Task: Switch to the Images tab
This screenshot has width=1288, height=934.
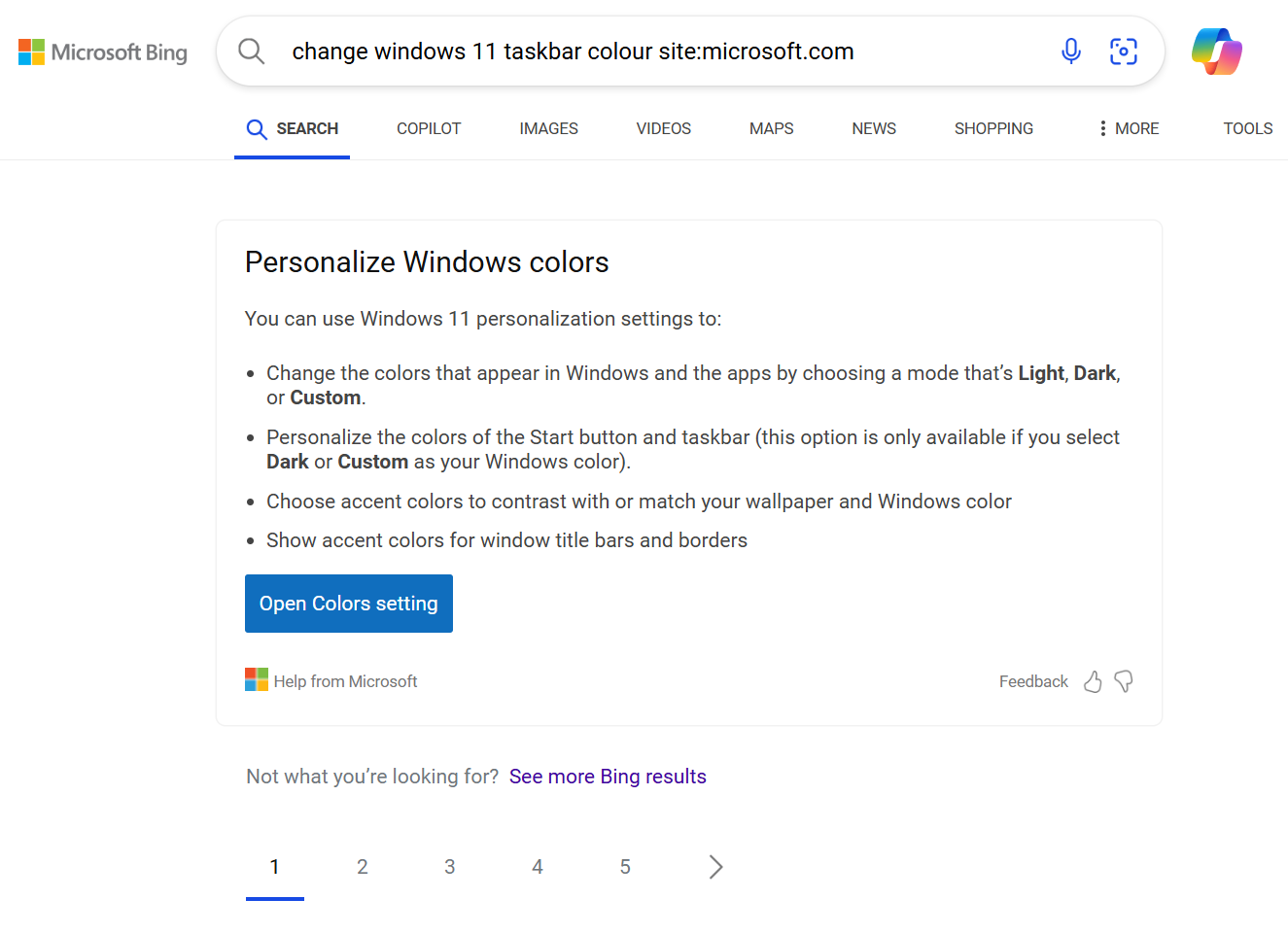Action: click(548, 128)
